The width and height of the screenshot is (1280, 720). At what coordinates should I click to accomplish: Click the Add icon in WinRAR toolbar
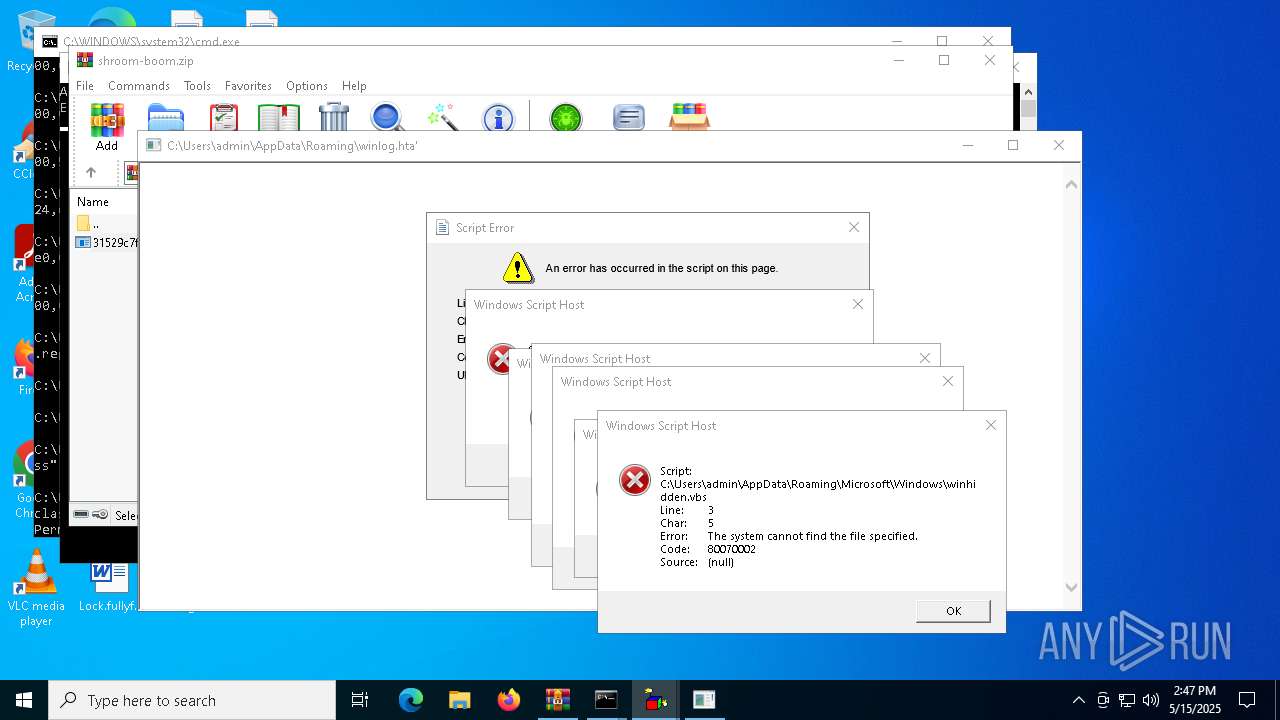tap(107, 120)
